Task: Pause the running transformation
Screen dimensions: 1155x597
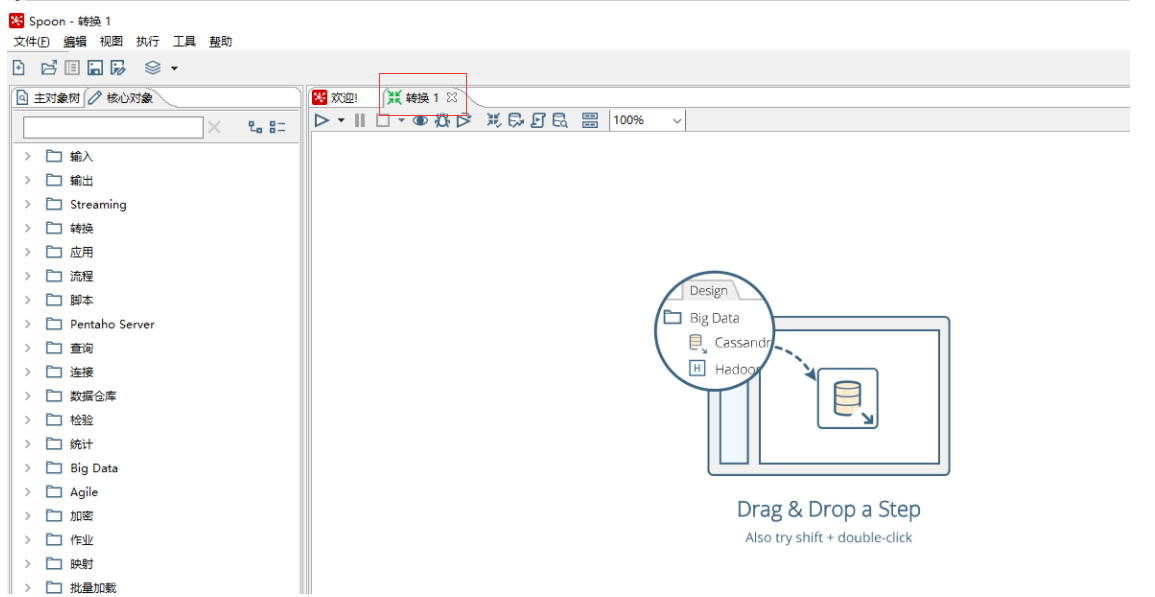Action: point(360,120)
